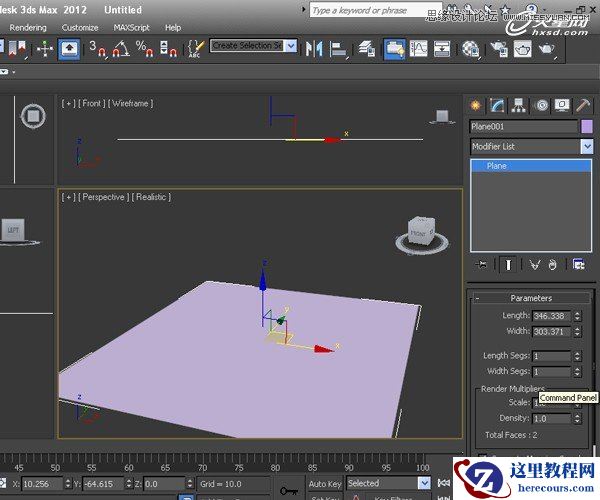Open the Motion panel icon
The height and width of the screenshot is (500, 600).
(541, 105)
